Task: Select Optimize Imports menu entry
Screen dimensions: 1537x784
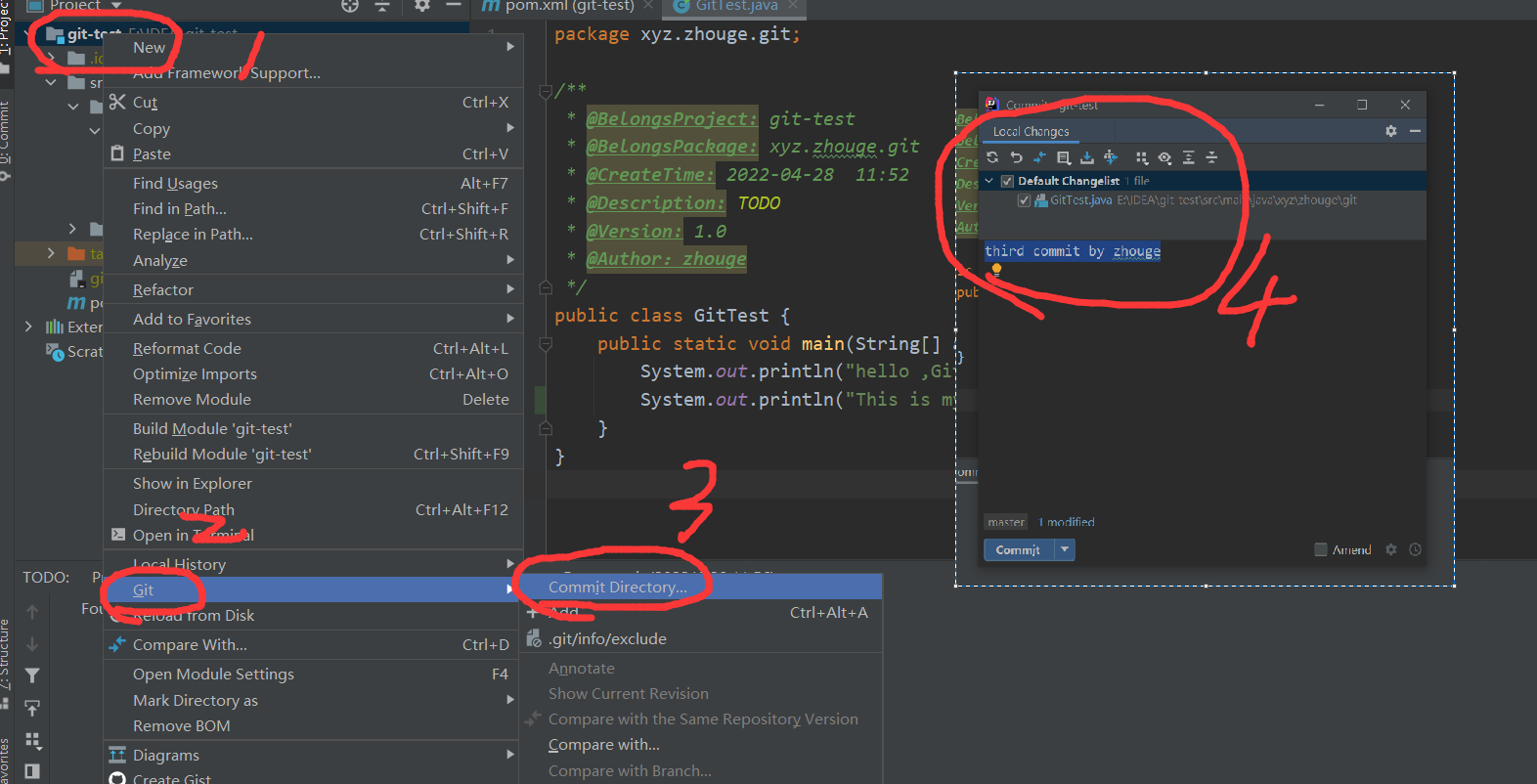Action: [313, 373]
